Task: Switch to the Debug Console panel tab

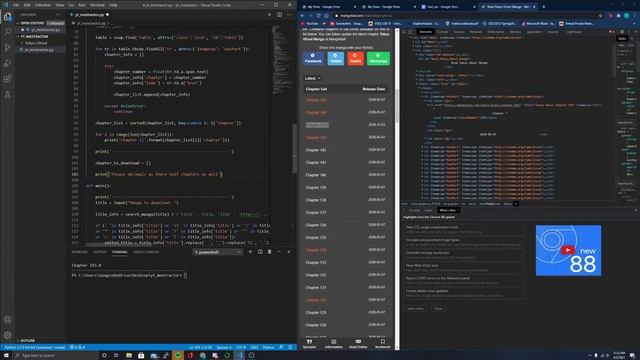Action: coord(146,252)
